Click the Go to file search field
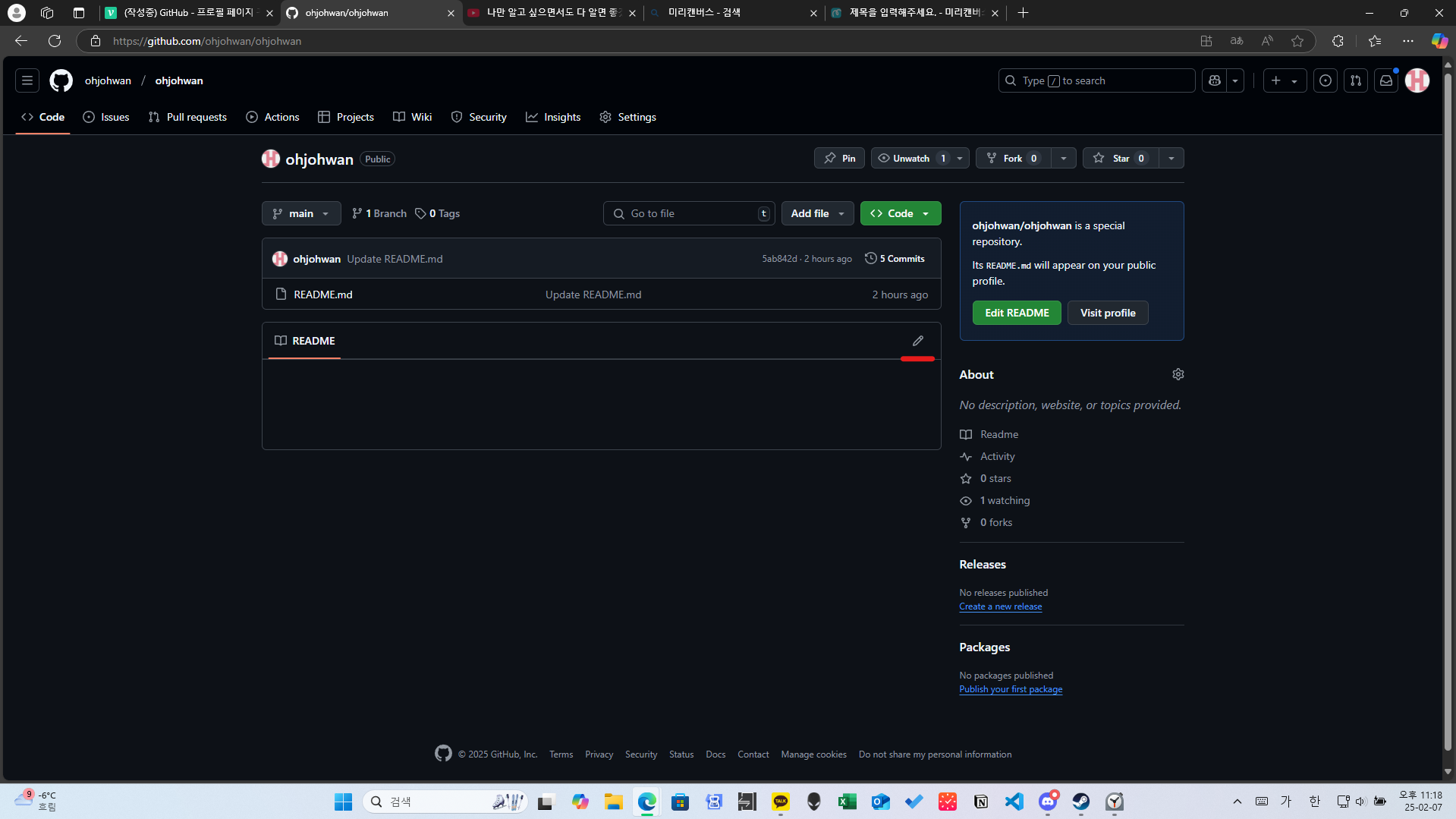Screen dimensions: 1456x819 [689, 213]
